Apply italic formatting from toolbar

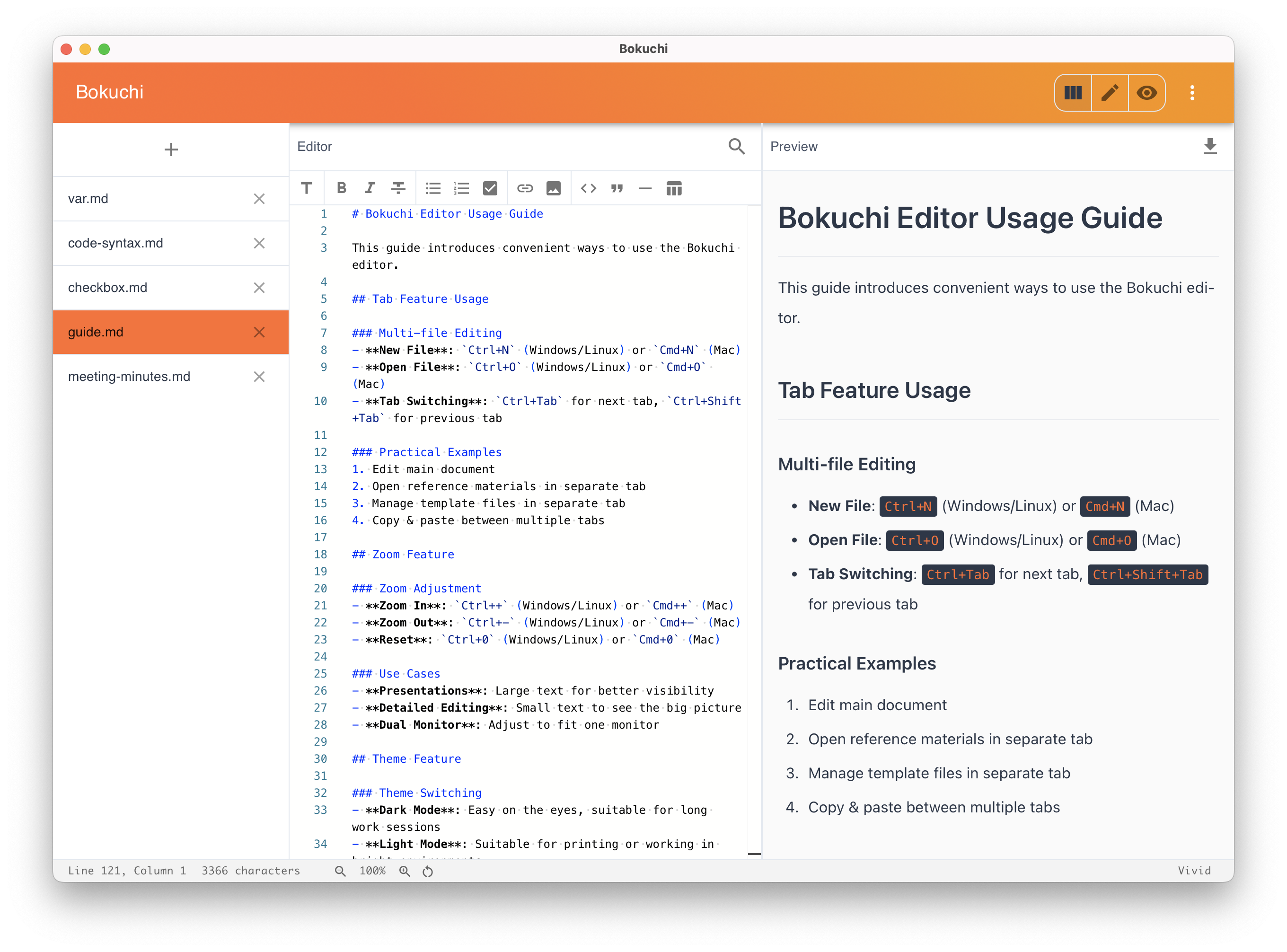tap(370, 188)
